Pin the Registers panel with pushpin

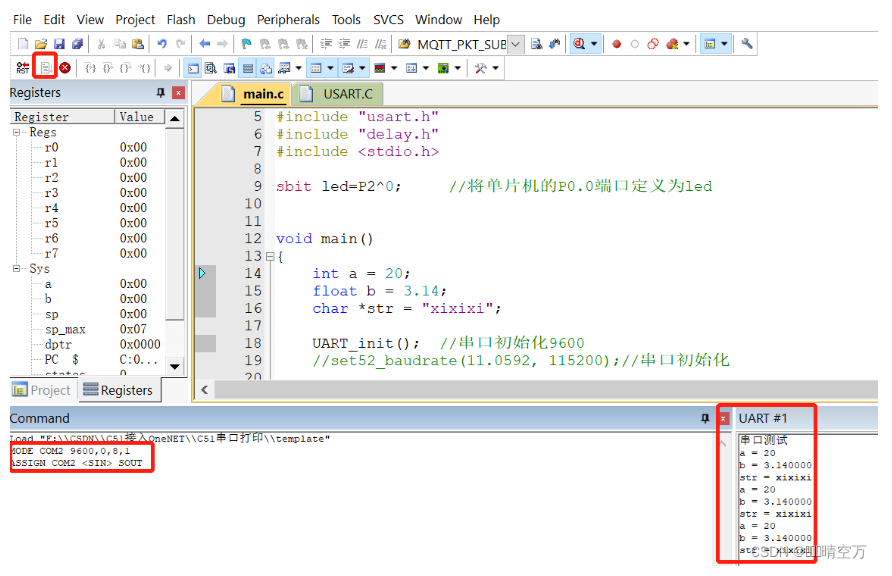click(x=160, y=93)
